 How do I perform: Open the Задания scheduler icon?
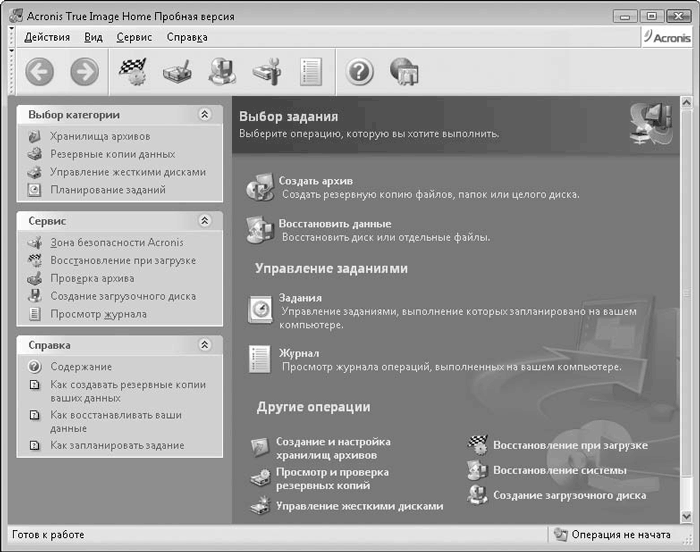(x=260, y=307)
